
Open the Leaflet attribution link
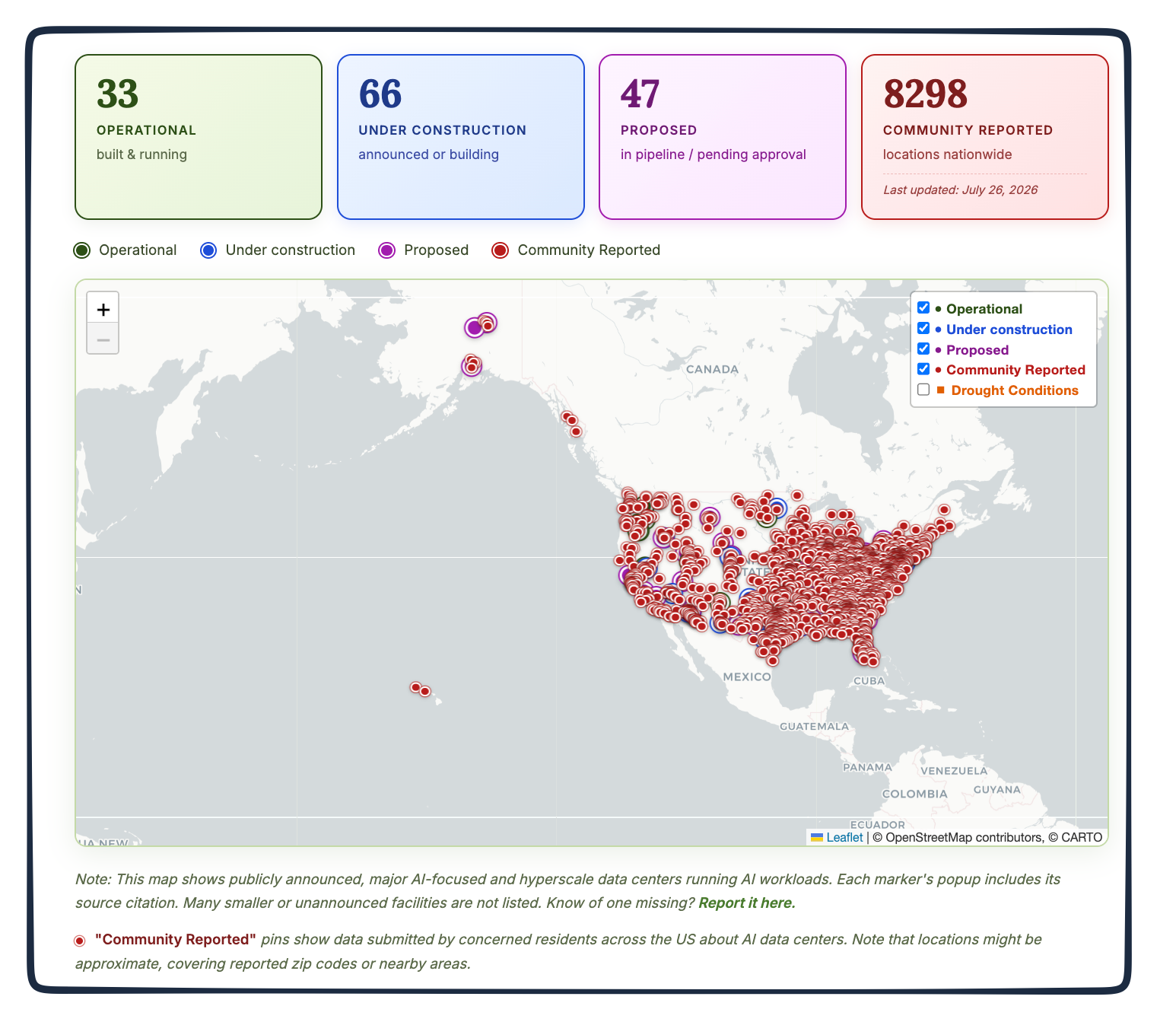838,837
